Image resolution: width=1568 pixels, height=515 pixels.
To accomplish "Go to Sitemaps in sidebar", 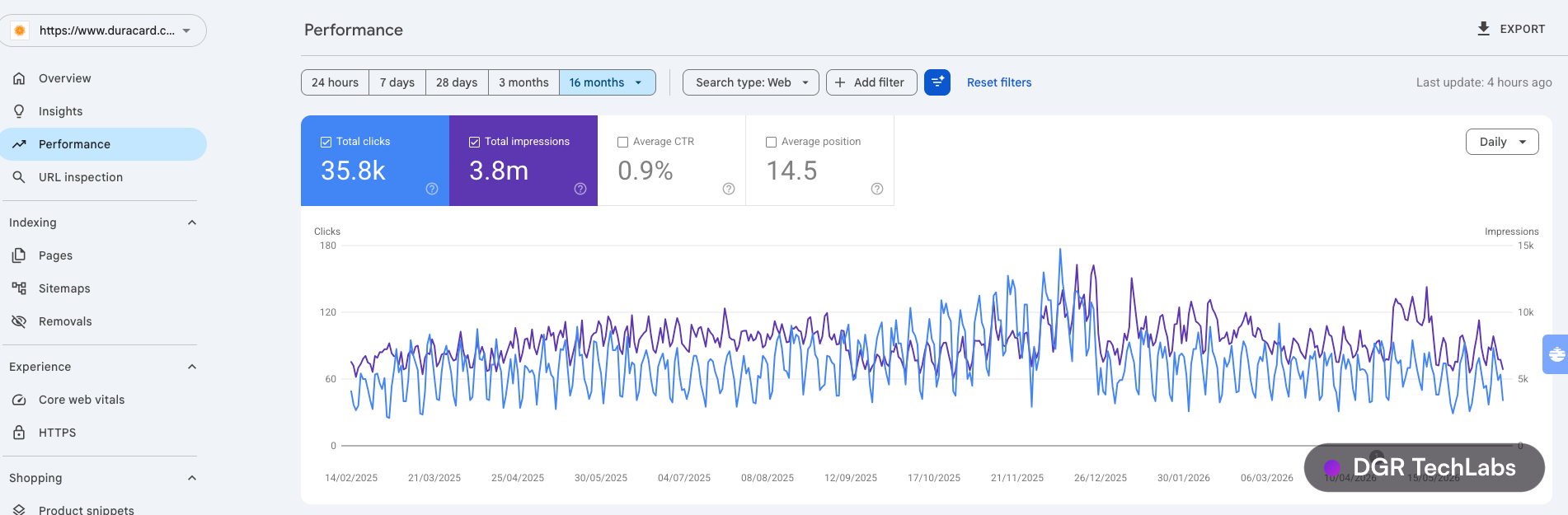I will click(x=103, y=288).
